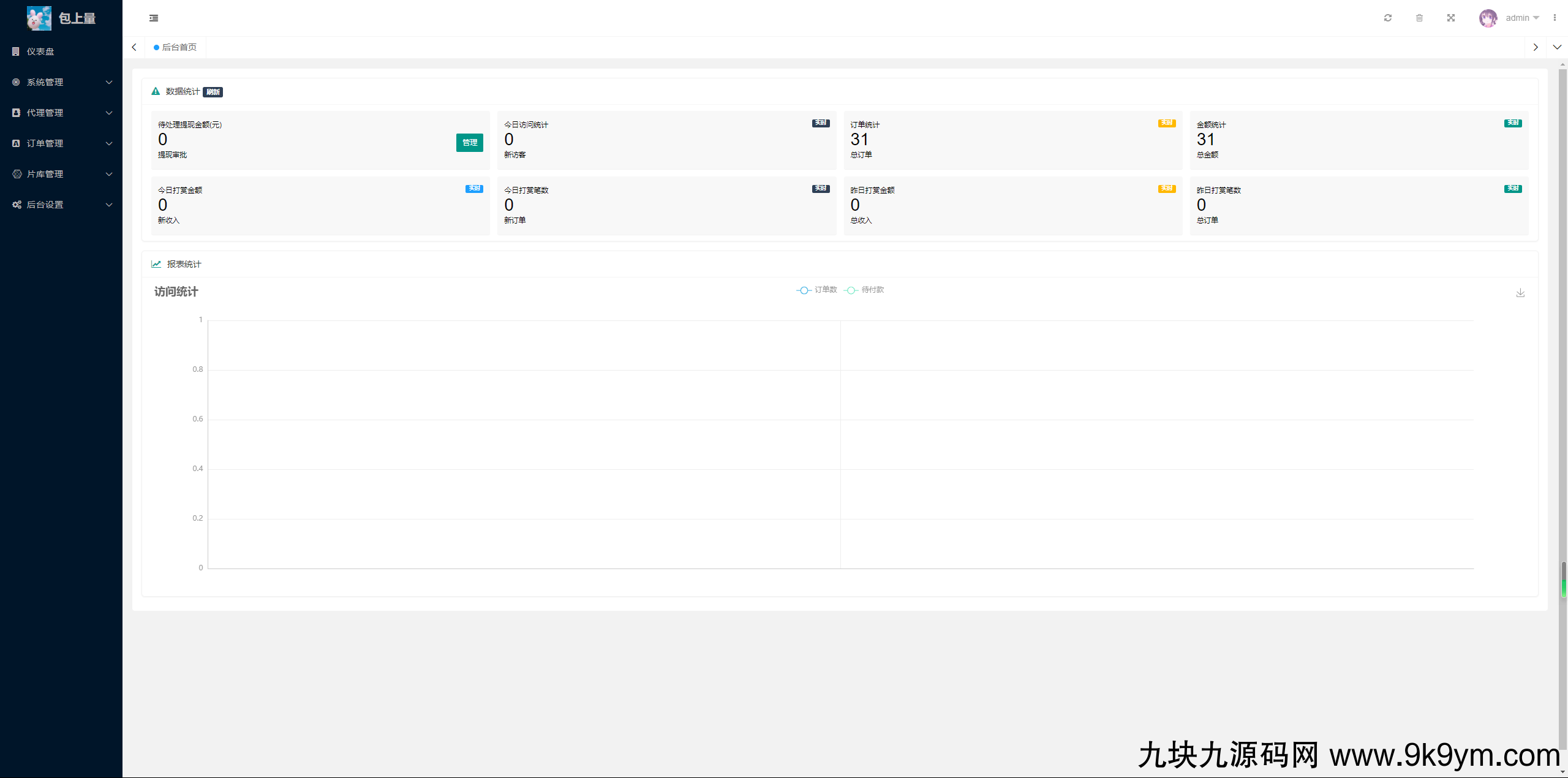Click the blue badge on 今日打赏金额 card
The width and height of the screenshot is (1568, 778).
click(474, 189)
